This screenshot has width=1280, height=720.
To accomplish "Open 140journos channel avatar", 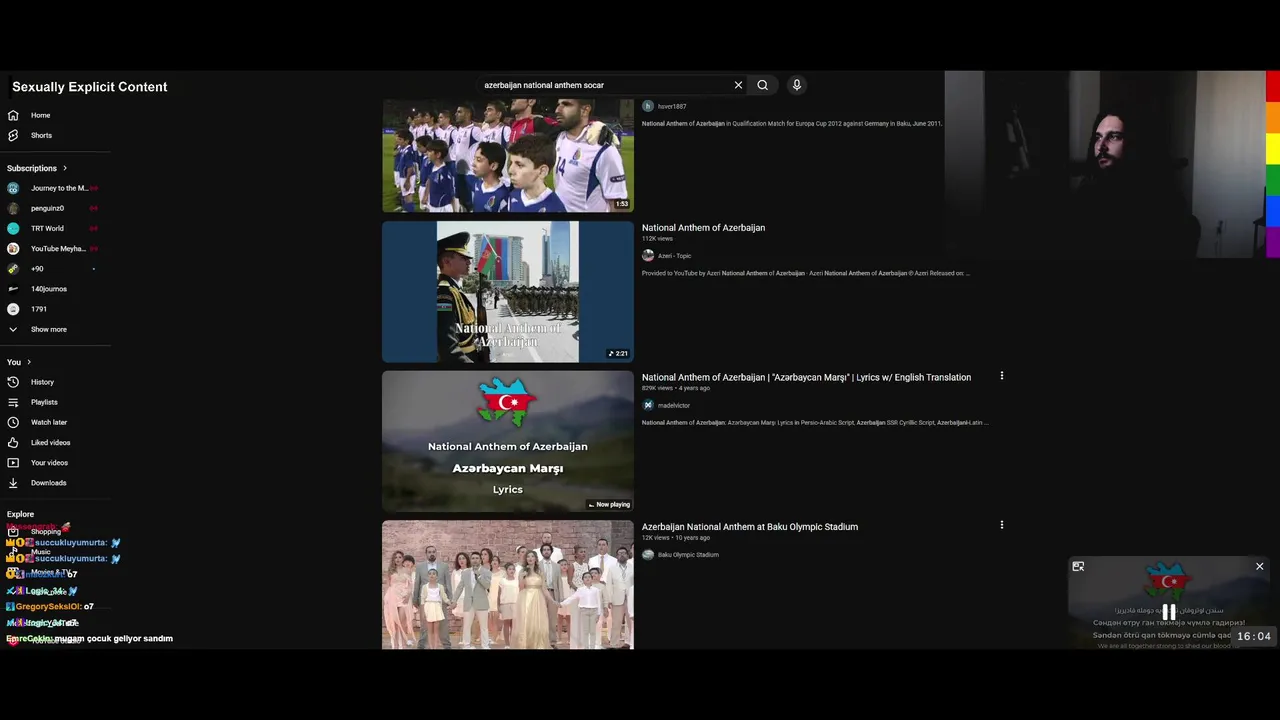I will (x=13, y=289).
